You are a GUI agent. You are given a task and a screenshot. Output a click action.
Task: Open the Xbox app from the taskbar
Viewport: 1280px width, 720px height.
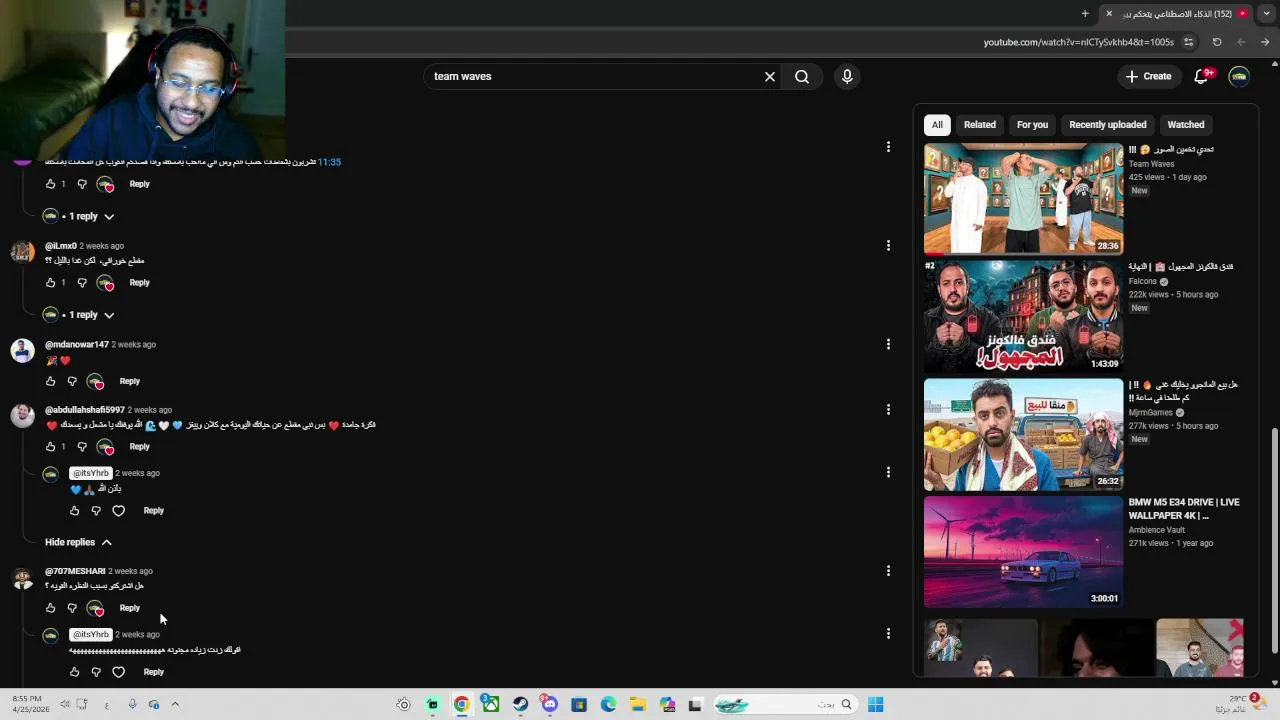click(491, 704)
